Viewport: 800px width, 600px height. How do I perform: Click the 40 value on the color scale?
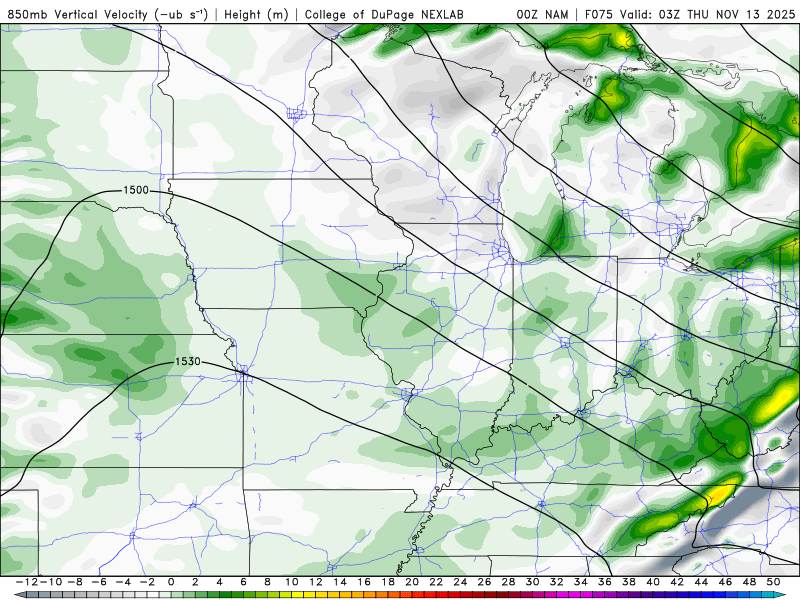tap(653, 582)
